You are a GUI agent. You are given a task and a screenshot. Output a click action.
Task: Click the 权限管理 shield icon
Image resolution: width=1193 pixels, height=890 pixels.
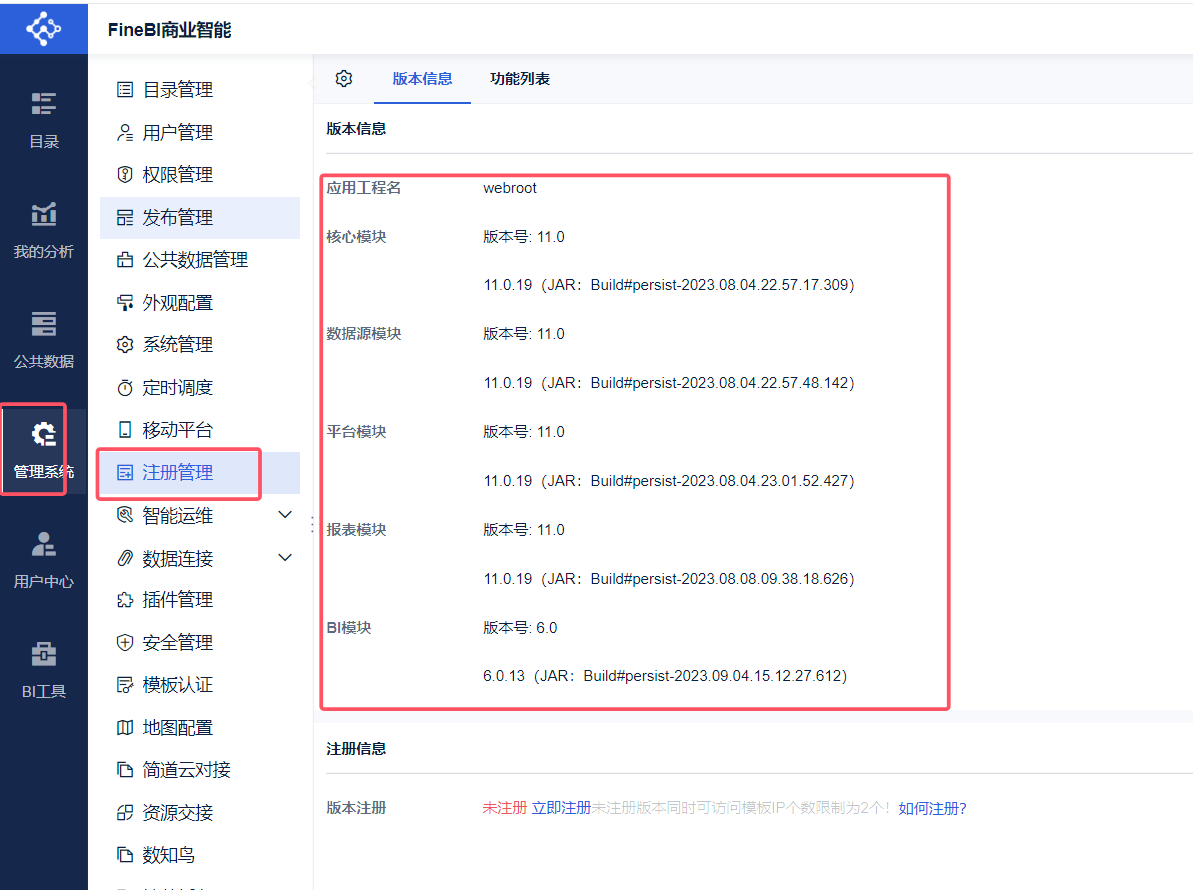point(125,175)
